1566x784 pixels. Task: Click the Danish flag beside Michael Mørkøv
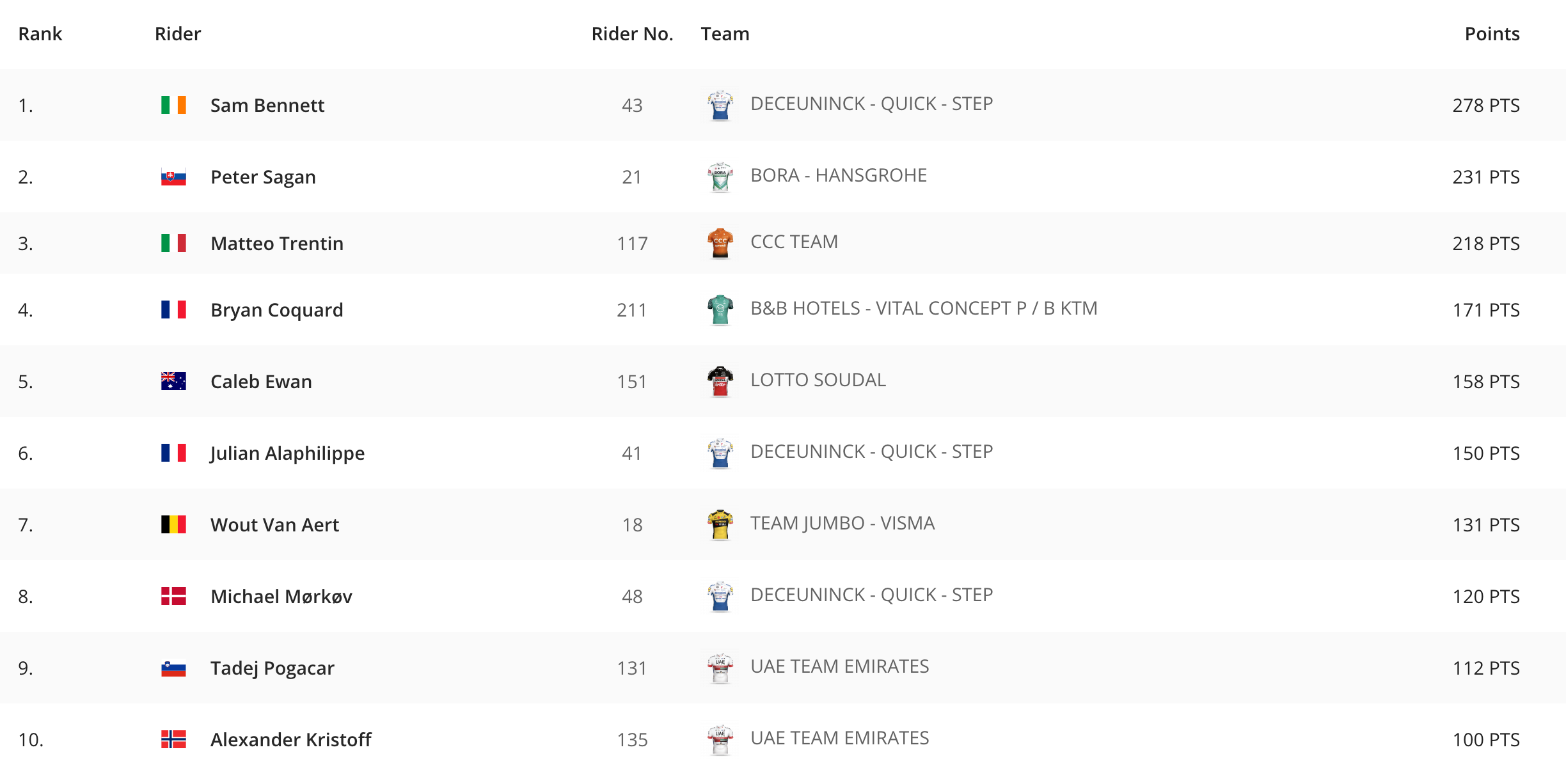173,596
